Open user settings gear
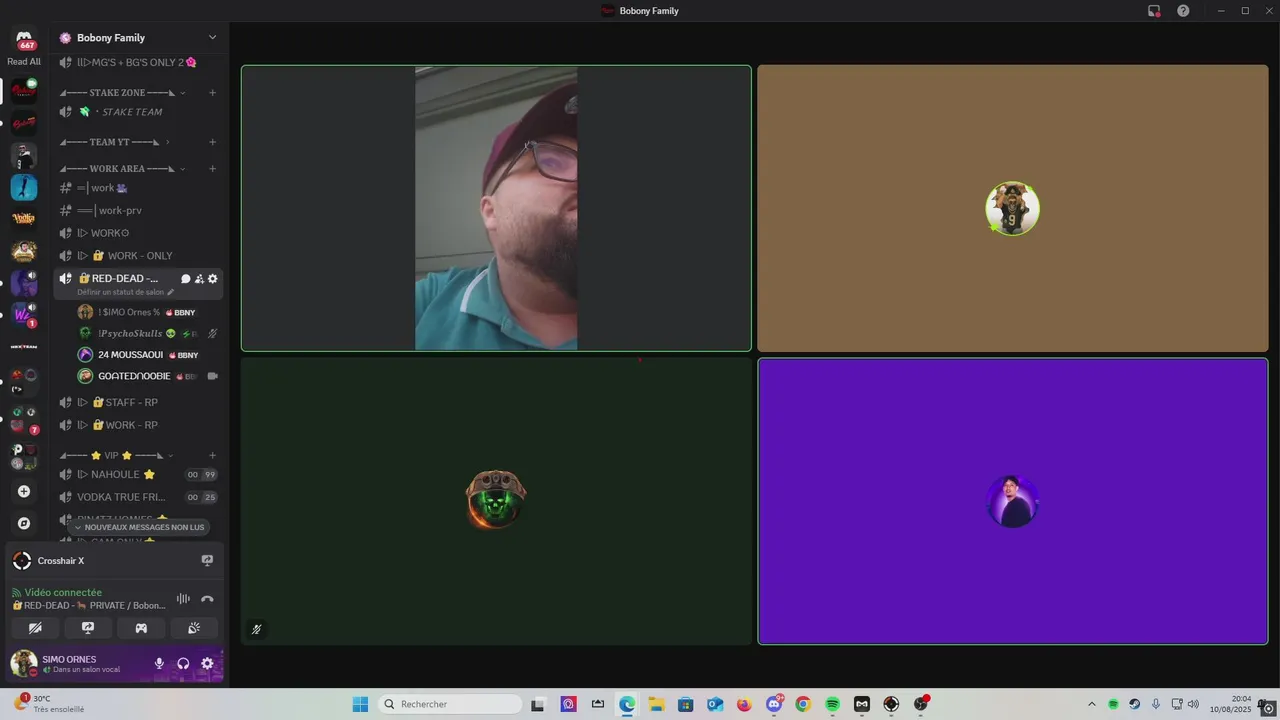The image size is (1280, 720). point(207,663)
